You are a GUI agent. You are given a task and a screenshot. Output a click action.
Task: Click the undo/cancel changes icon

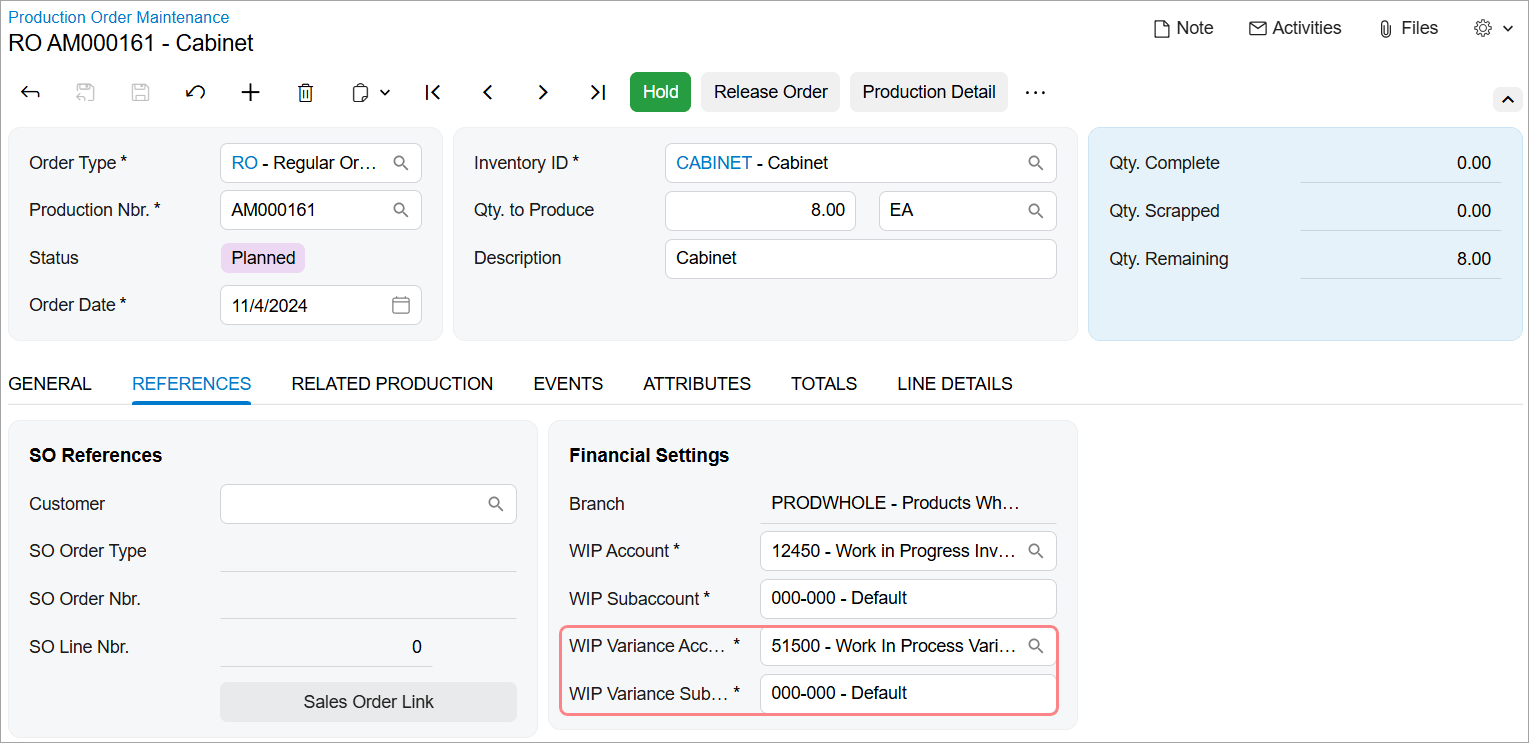[195, 92]
